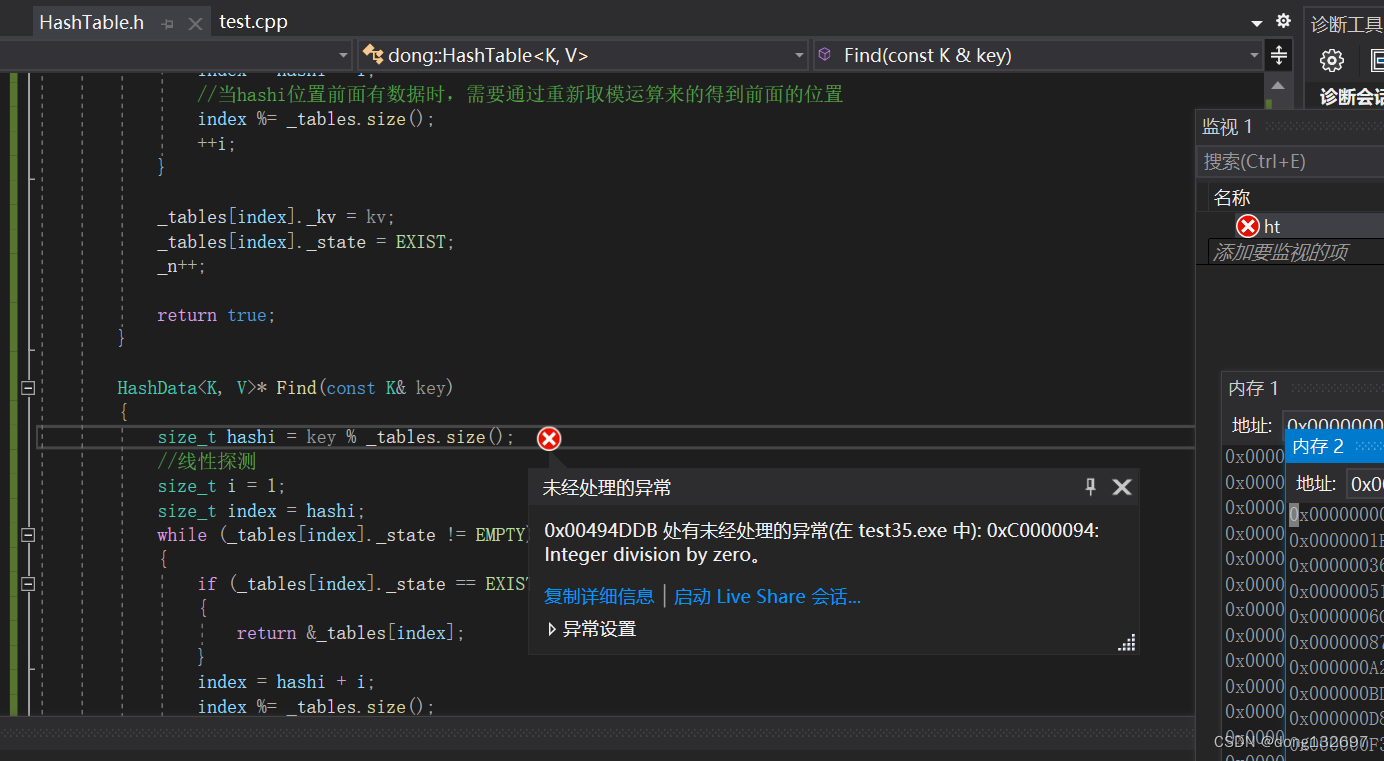Open the project scope dropdown
The height and width of the screenshot is (761, 1384).
click(344, 55)
